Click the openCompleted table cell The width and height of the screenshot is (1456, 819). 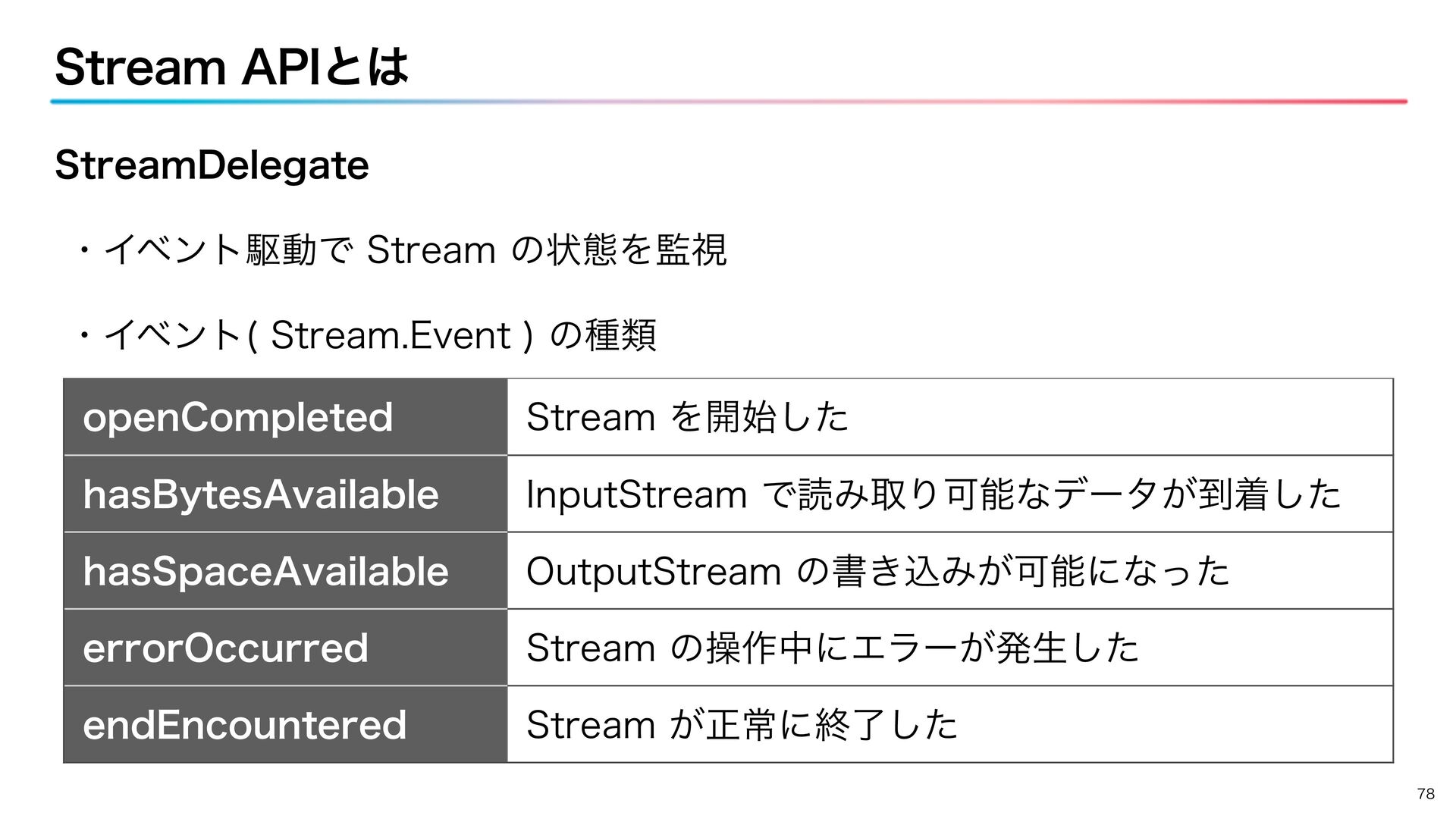point(285,417)
